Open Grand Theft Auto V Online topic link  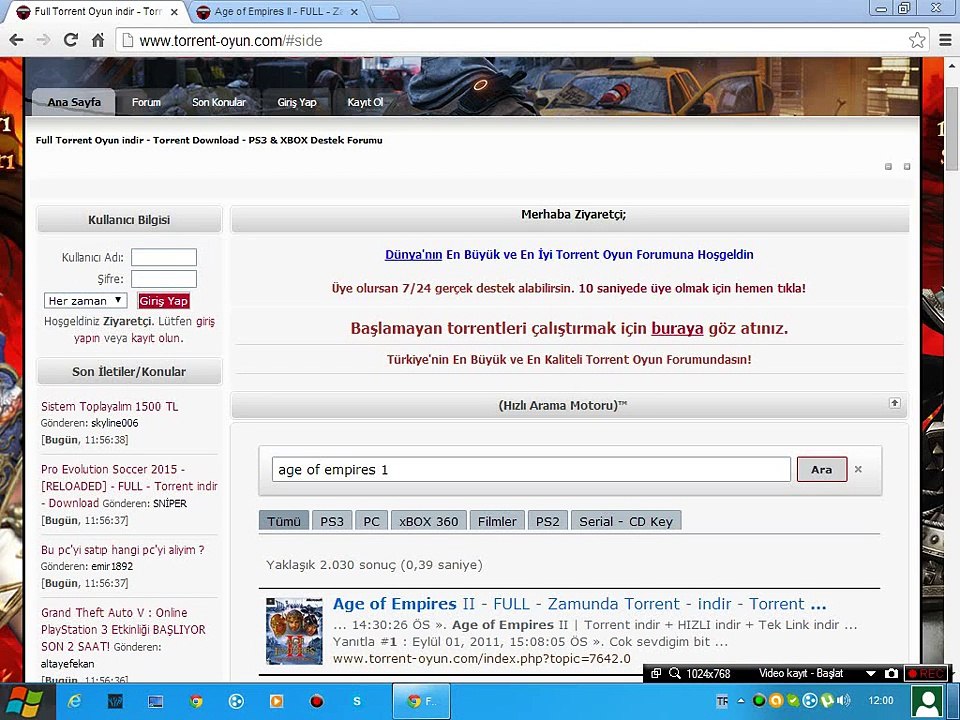123,629
